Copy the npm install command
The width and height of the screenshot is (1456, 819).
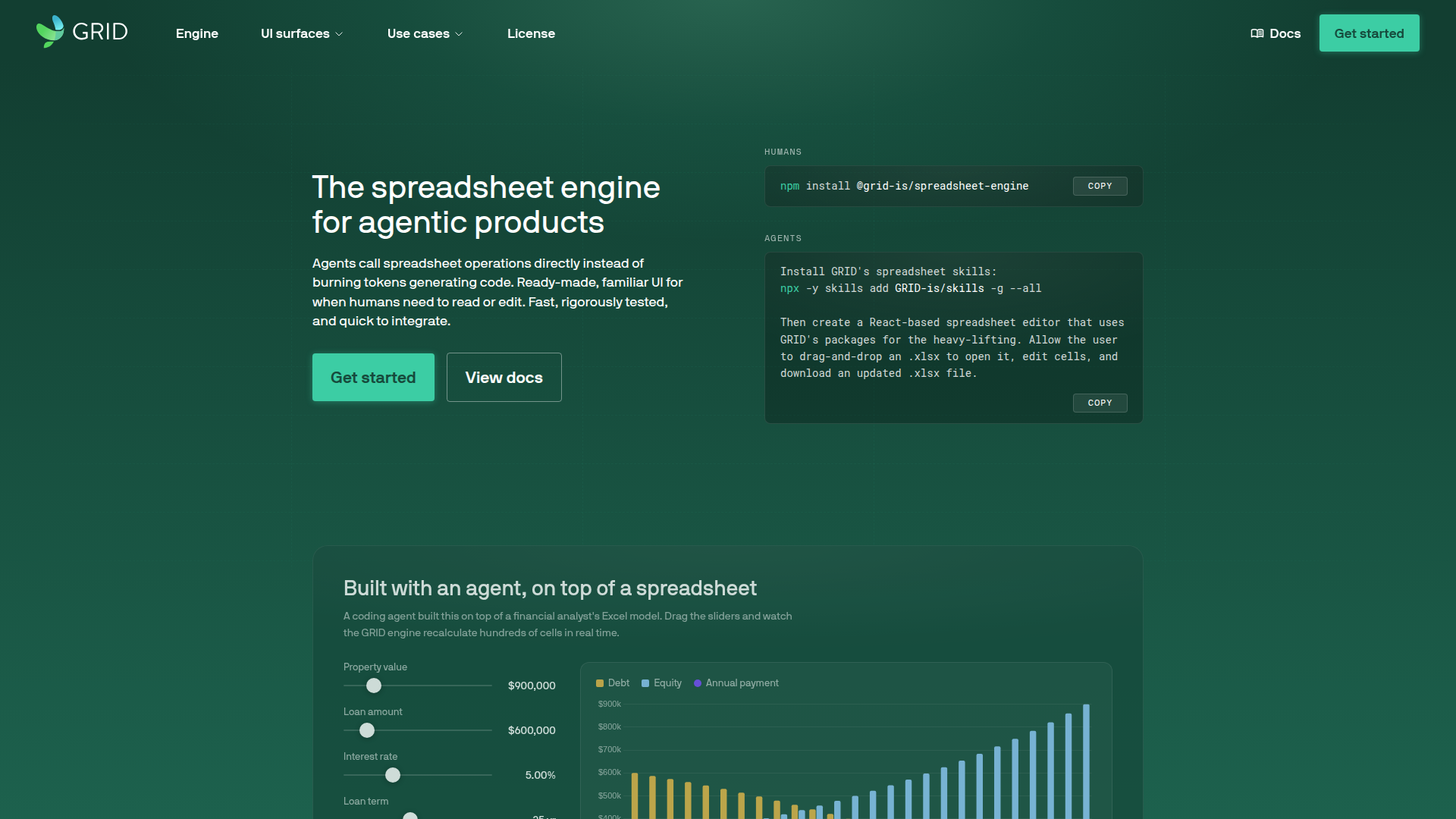pyautogui.click(x=1100, y=186)
